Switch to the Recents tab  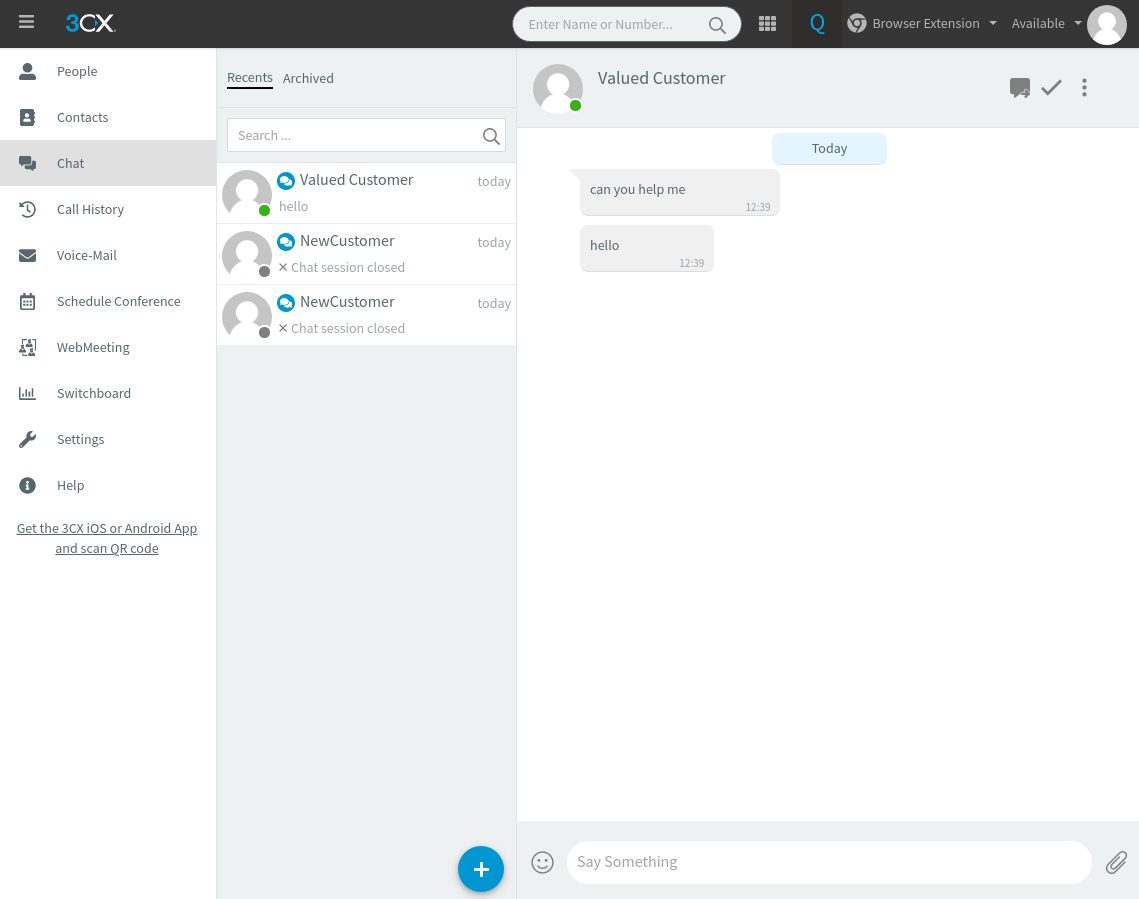pyautogui.click(x=250, y=78)
